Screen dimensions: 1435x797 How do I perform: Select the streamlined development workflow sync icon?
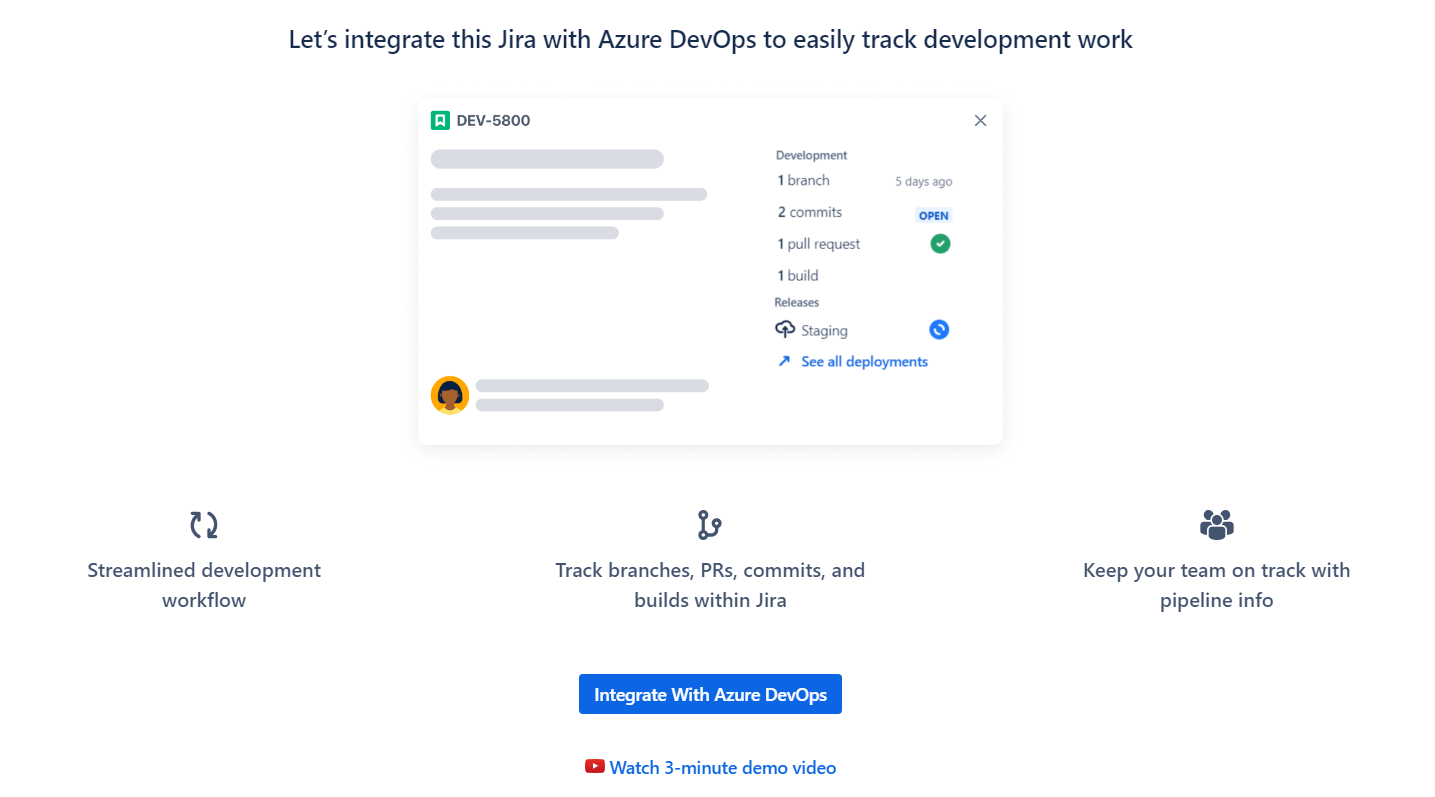coord(204,524)
